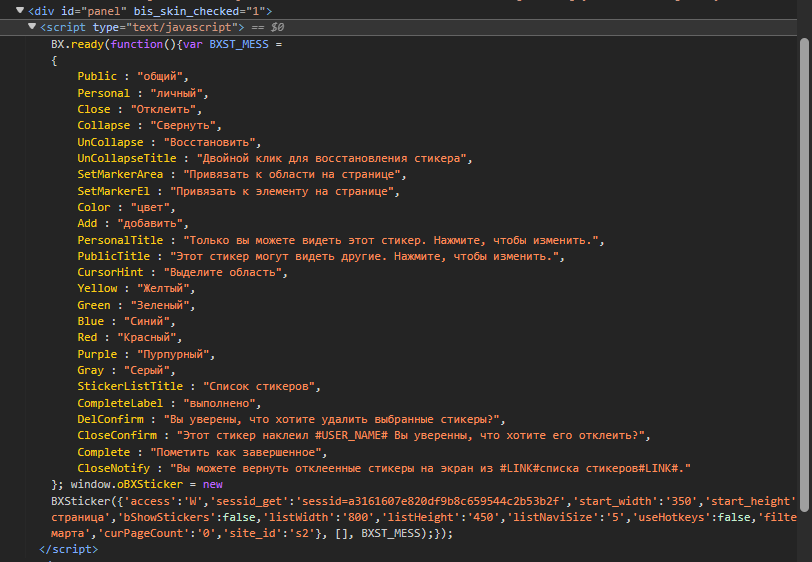812x562 pixels.
Task: Click the Personal : "личный" line
Action: [143, 93]
